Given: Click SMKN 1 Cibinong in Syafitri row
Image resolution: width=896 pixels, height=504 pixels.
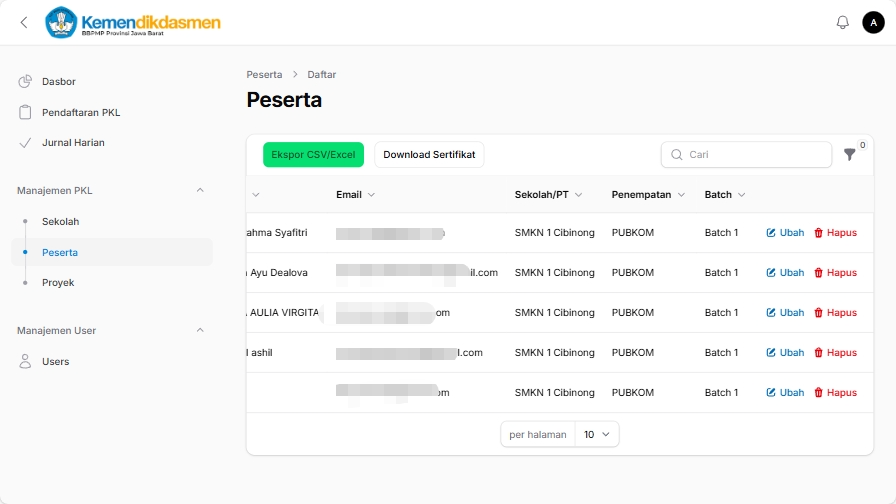Looking at the screenshot, I should coord(554,233).
